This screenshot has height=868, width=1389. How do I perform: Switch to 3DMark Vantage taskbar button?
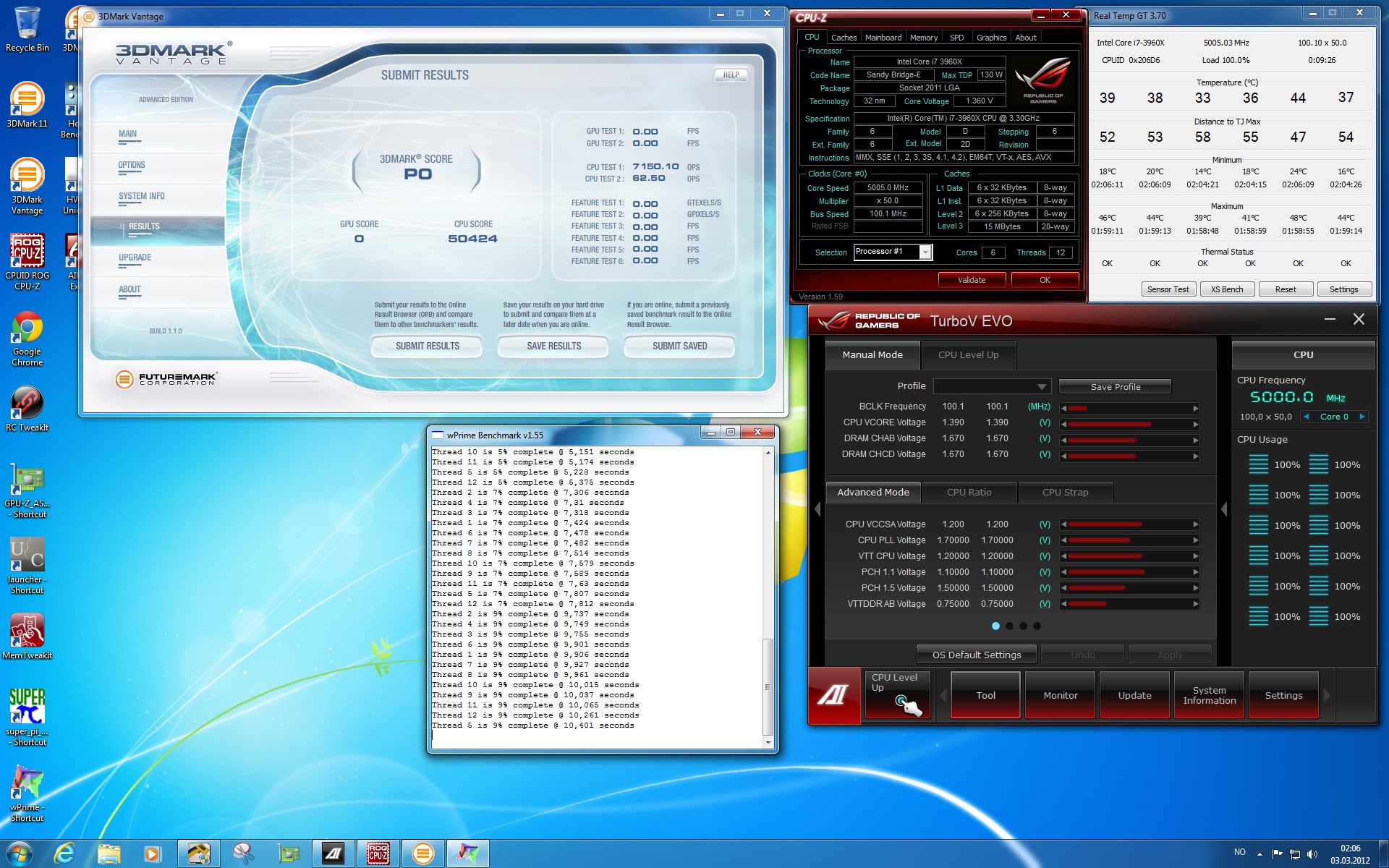(423, 854)
